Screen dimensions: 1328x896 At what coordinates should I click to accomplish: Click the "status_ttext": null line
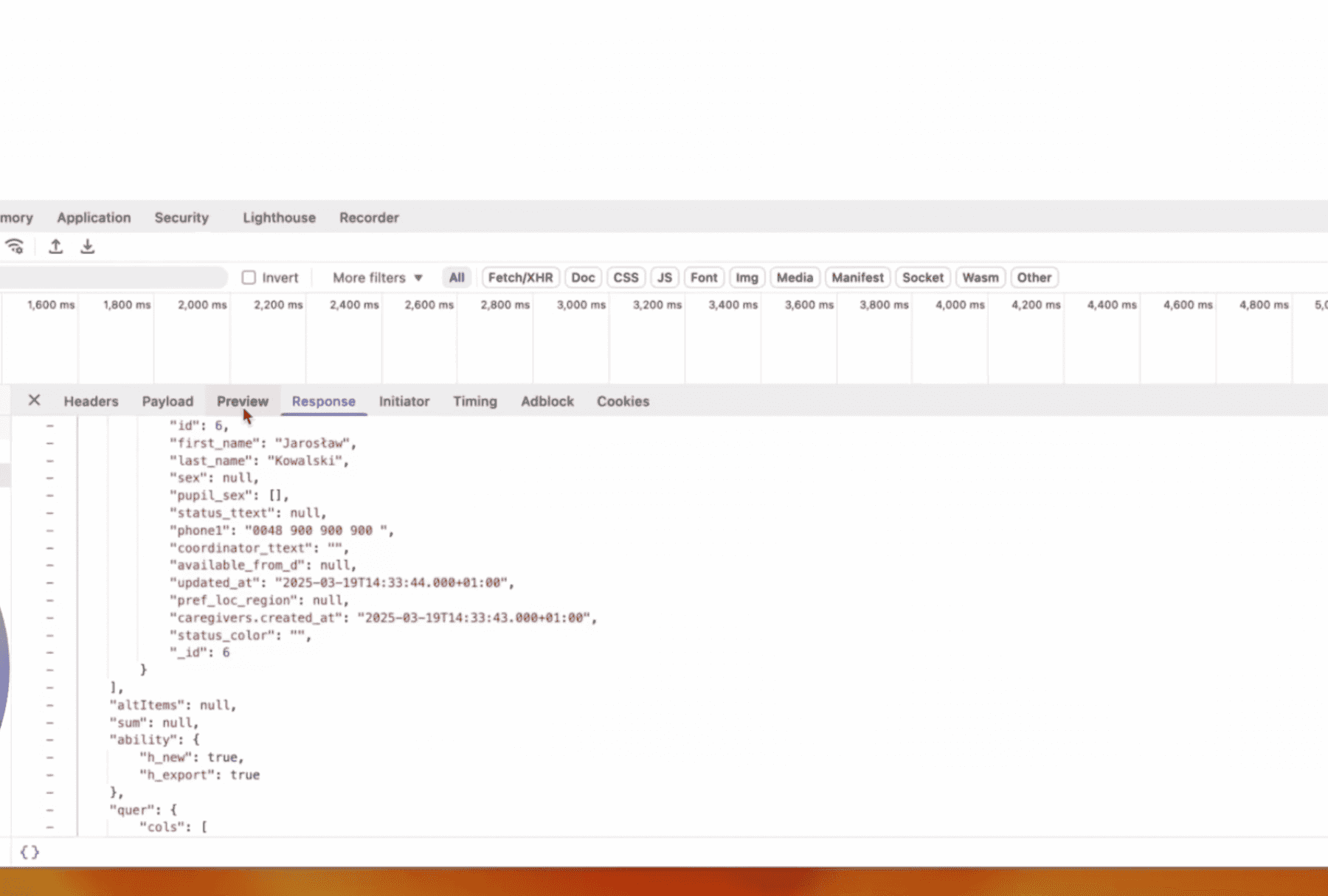248,513
